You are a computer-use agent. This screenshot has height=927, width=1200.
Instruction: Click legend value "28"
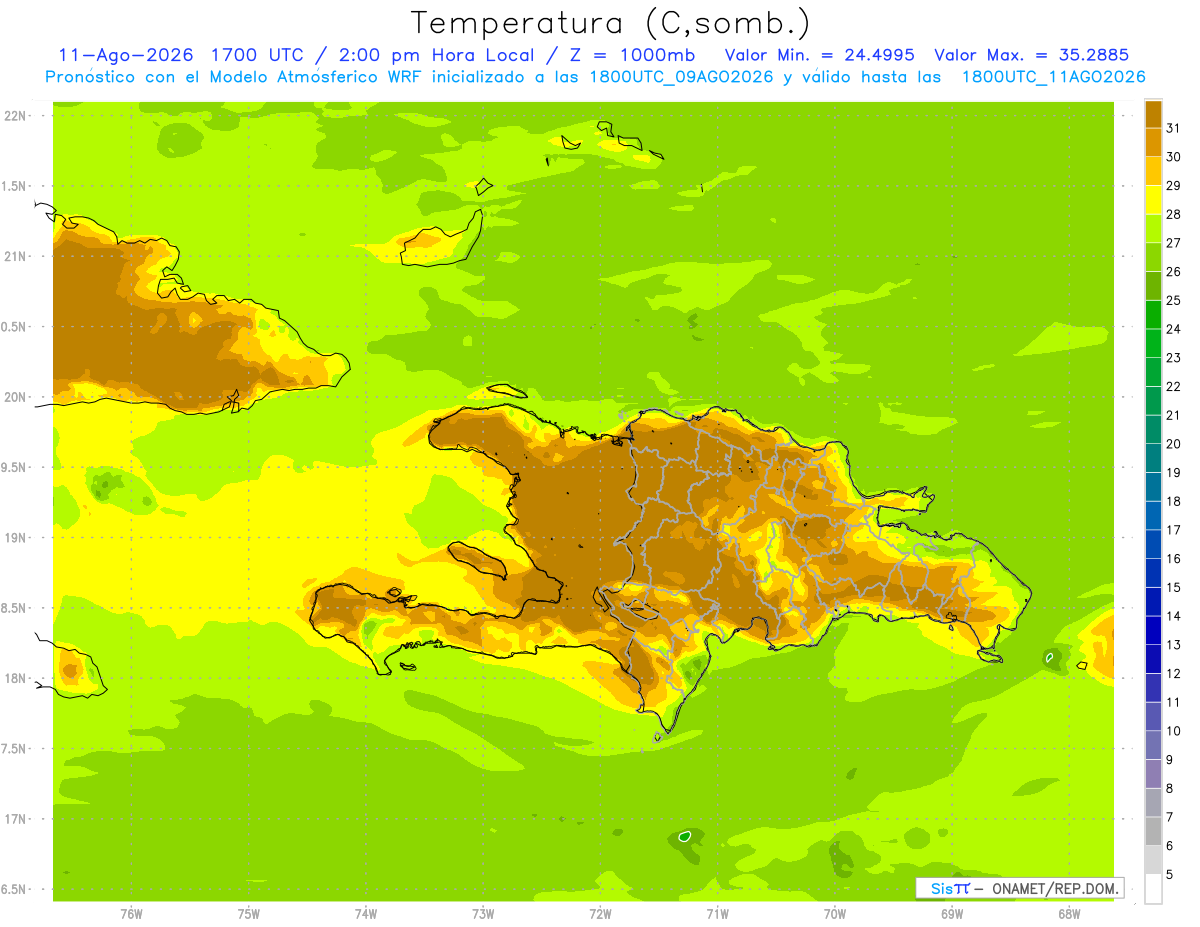click(1174, 214)
